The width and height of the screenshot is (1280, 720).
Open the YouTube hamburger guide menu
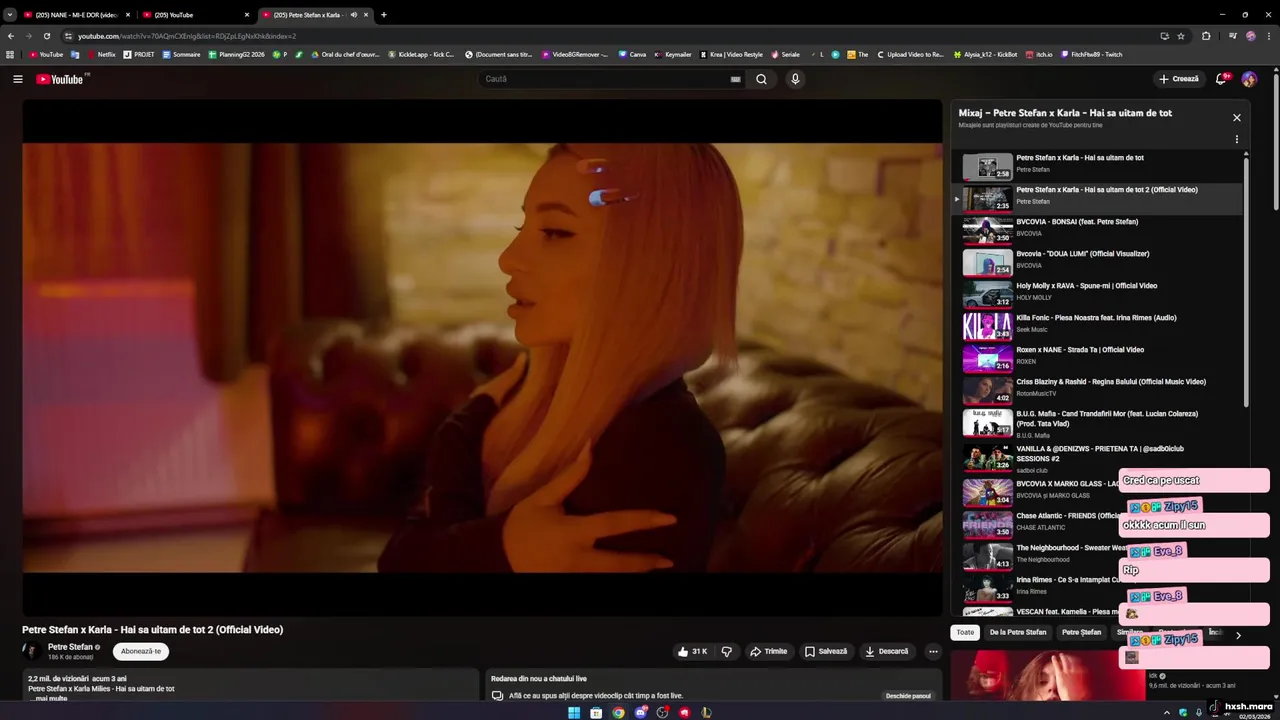coord(17,79)
